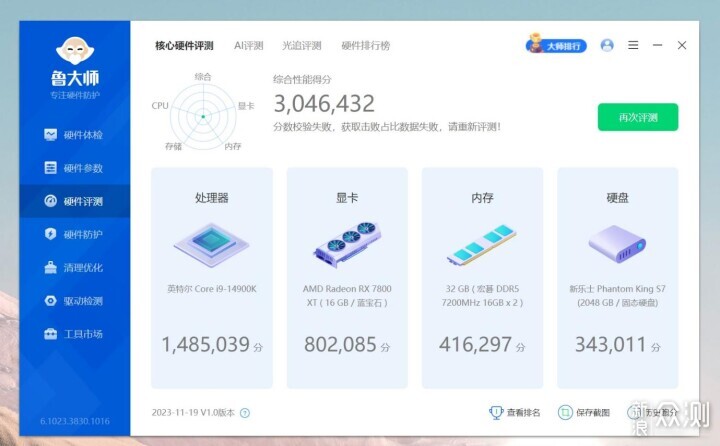Click the 内存 RAM stick icon
This screenshot has height=446, width=720.
[x=482, y=245]
